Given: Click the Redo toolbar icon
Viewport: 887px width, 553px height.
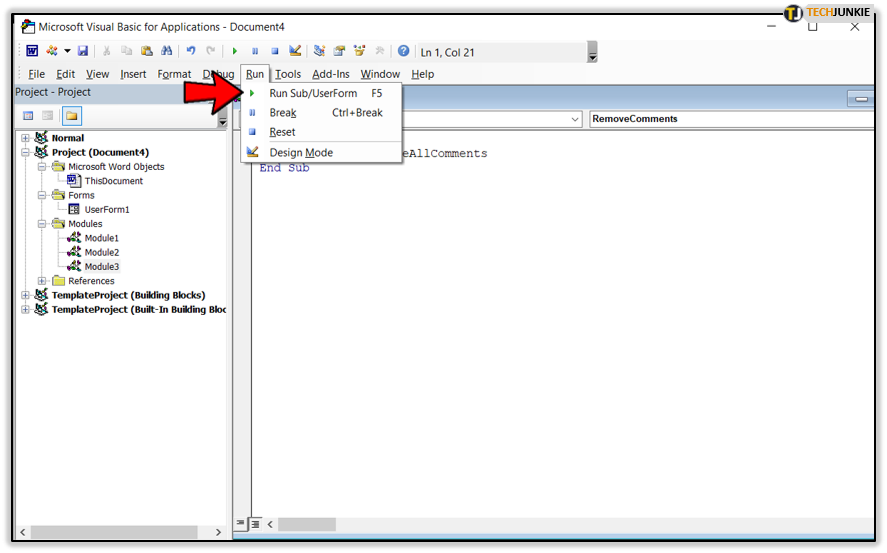Looking at the screenshot, I should 210,51.
